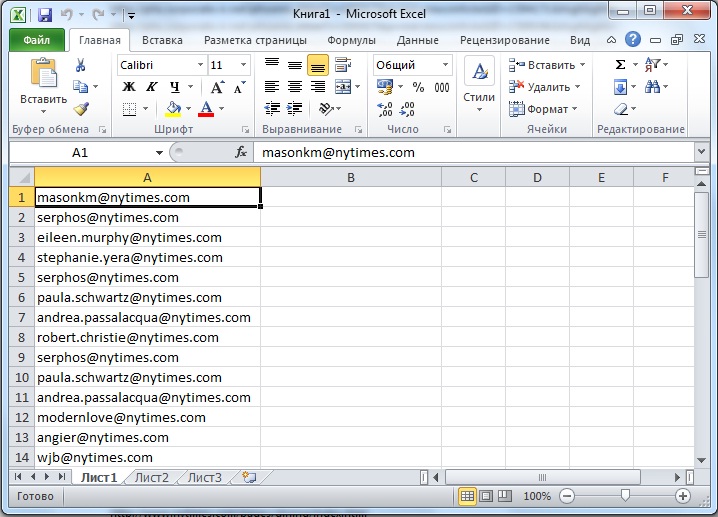Toggle middle vertical alignment
Screen dimensions: 718x517
point(295,65)
